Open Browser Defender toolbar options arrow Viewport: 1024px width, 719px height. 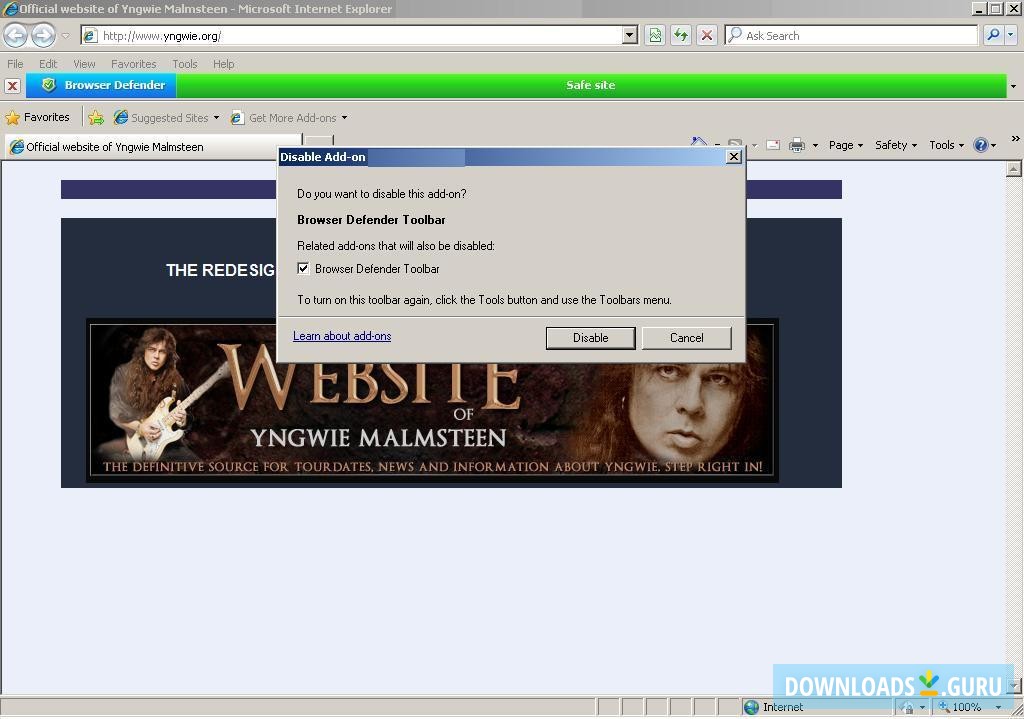[x=1013, y=86]
